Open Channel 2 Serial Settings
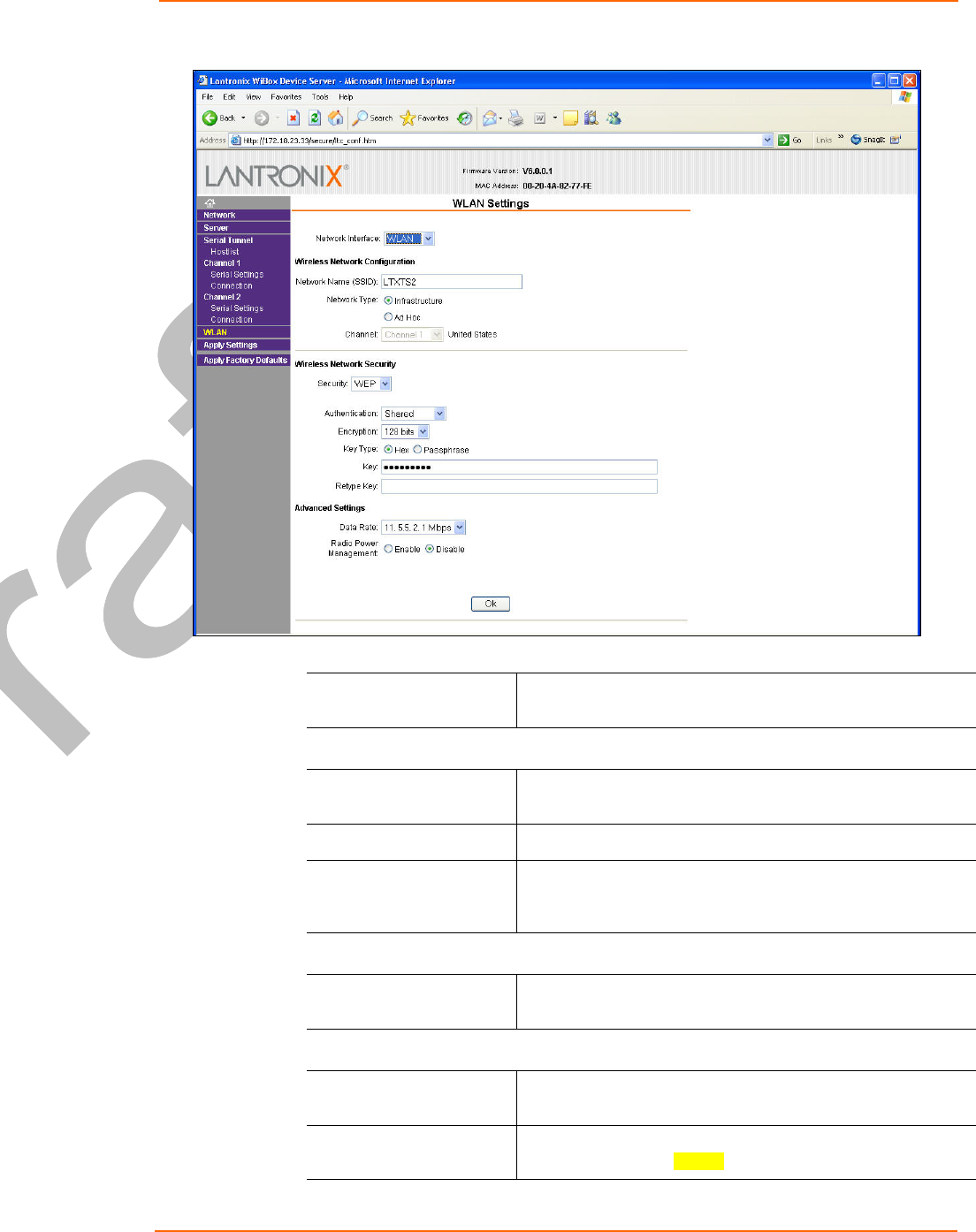Image resolution: width=976 pixels, height=1232 pixels. tap(237, 308)
